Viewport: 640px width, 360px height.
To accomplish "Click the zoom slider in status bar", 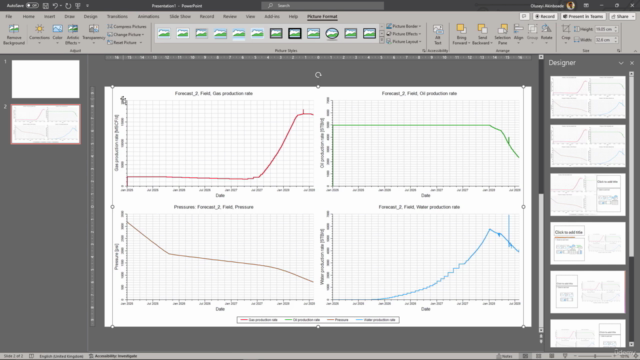I will click(x=595, y=356).
